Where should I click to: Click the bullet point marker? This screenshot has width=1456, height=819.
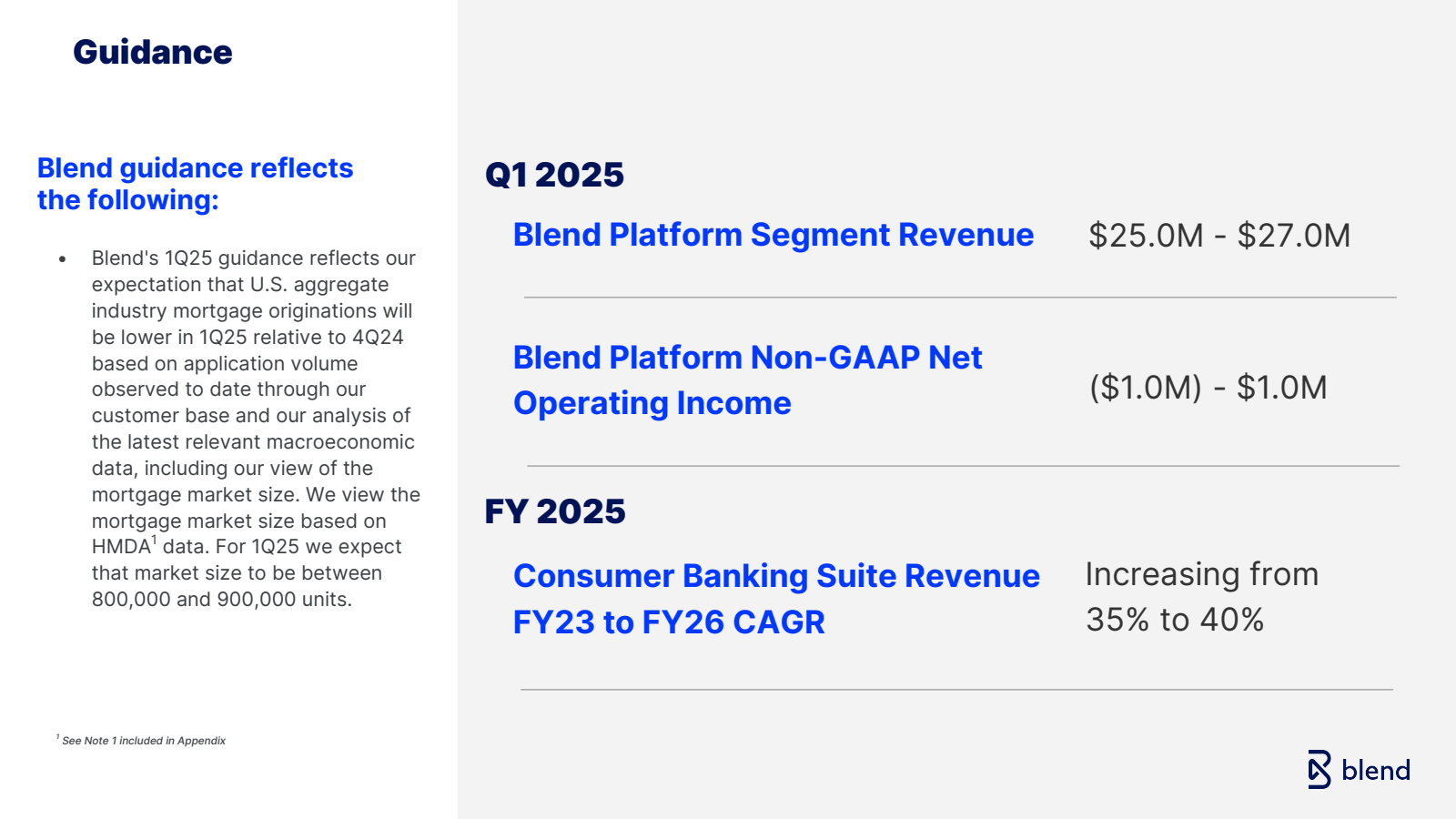click(62, 259)
